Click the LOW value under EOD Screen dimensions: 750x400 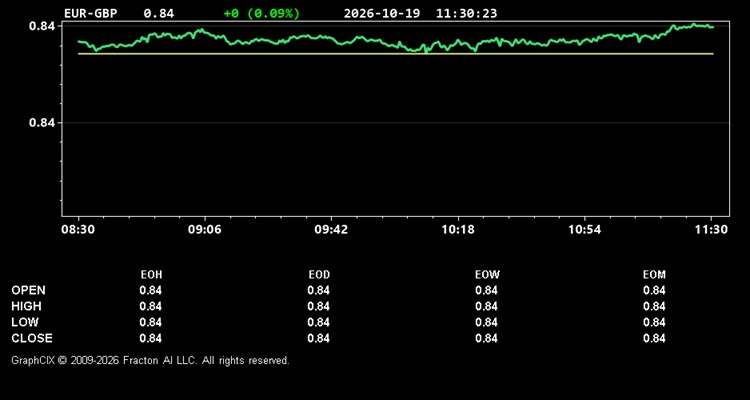pos(319,322)
